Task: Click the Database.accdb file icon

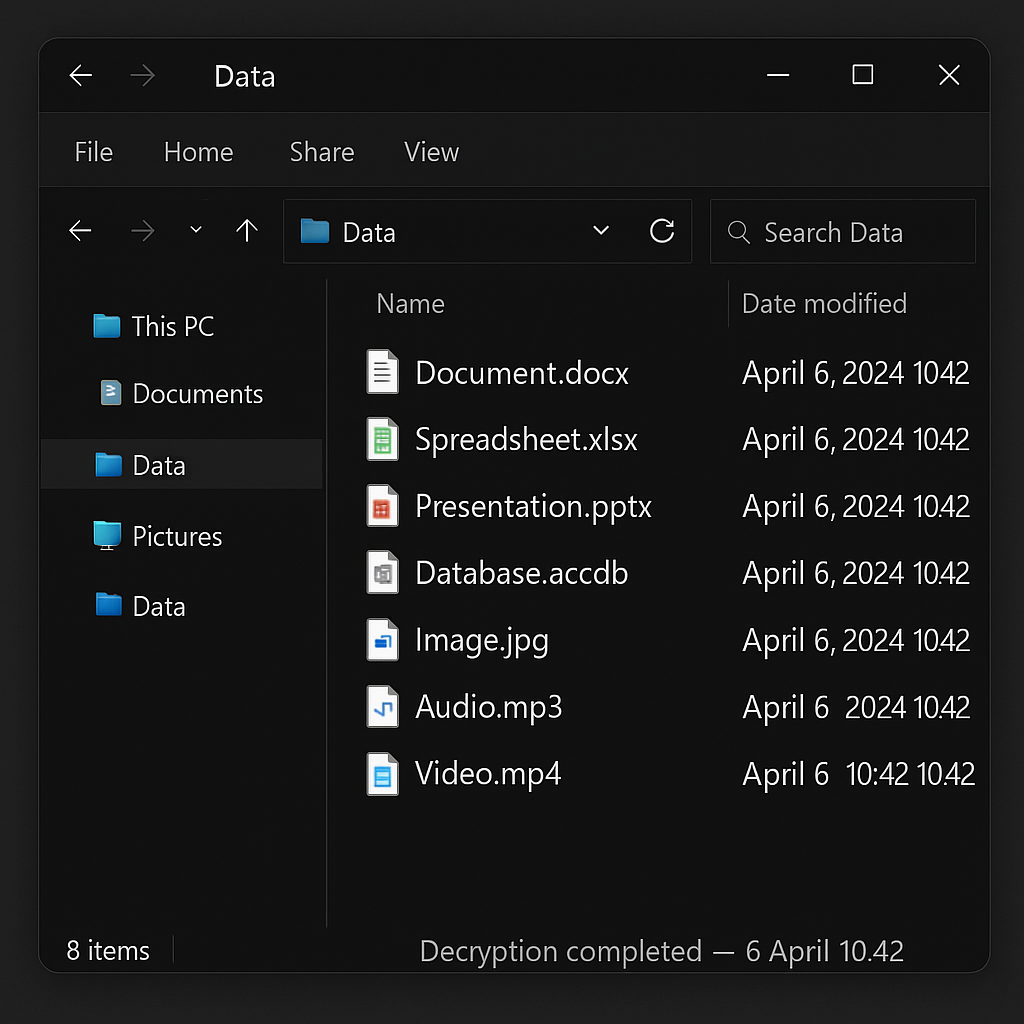Action: point(382,573)
